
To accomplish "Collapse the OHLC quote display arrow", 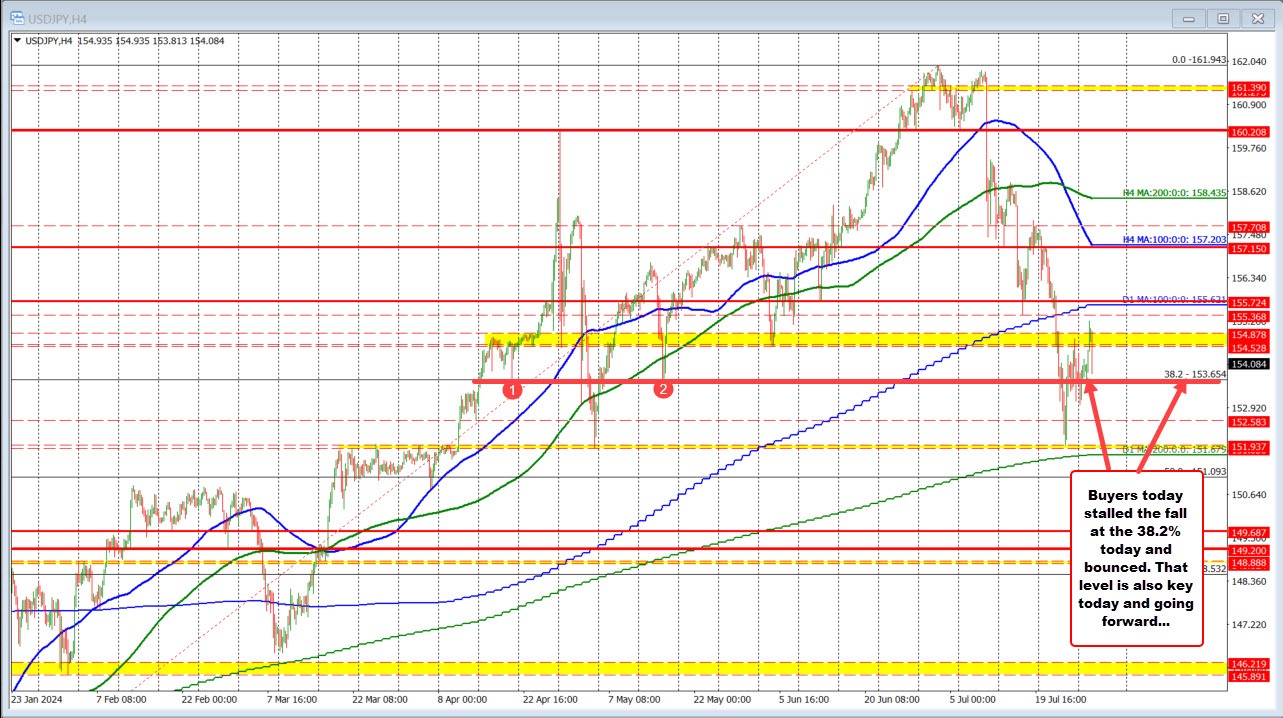I will pyautogui.click(x=16, y=42).
